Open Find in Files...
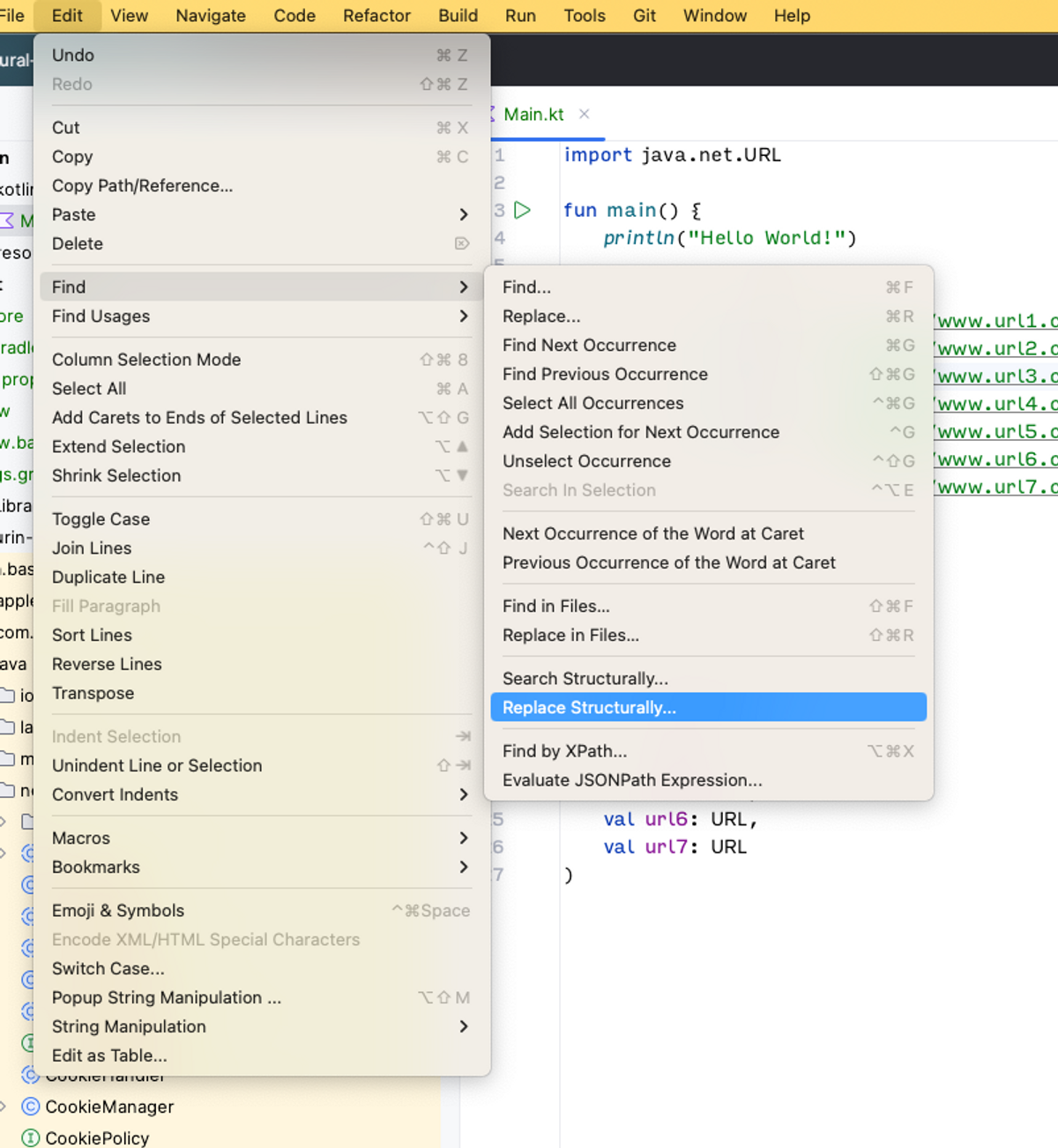1058x1148 pixels. tap(708, 606)
